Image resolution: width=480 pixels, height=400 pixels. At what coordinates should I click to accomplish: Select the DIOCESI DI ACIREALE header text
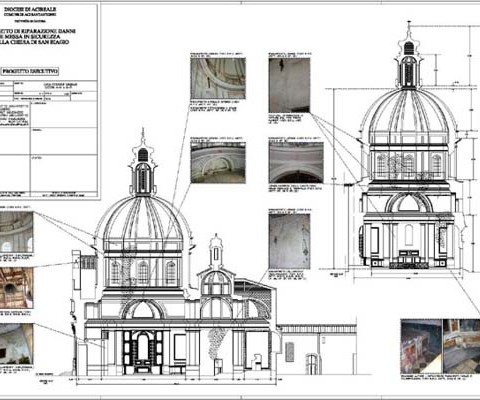[x=30, y=9]
